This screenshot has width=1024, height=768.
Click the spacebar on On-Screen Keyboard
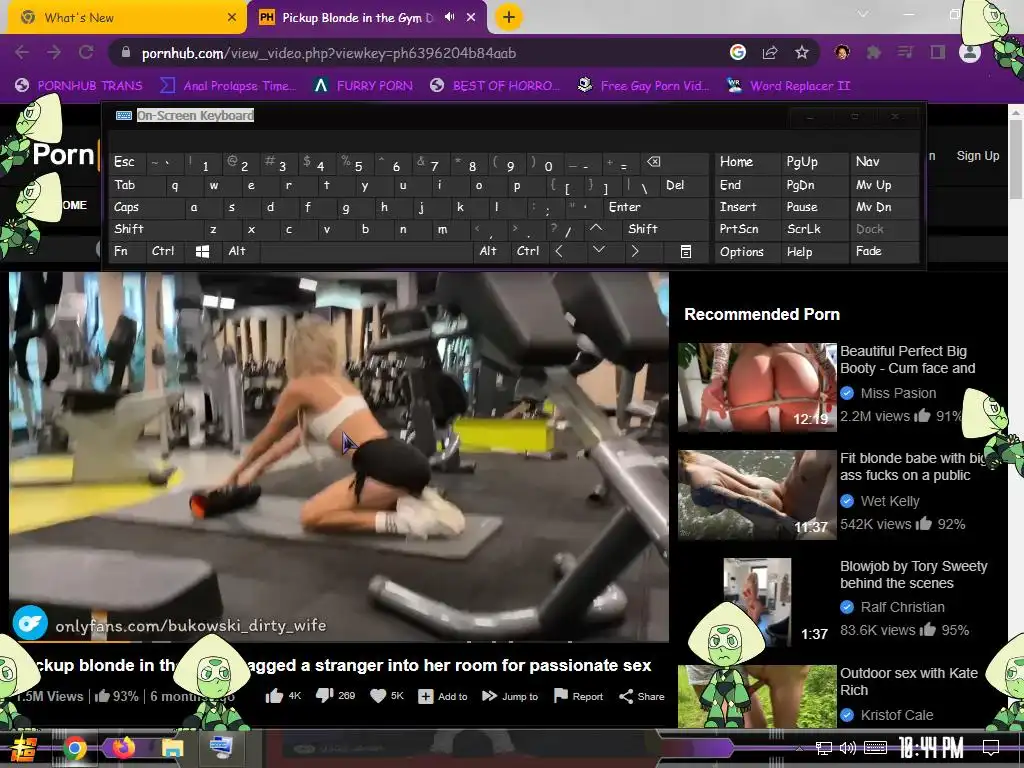[x=367, y=251]
